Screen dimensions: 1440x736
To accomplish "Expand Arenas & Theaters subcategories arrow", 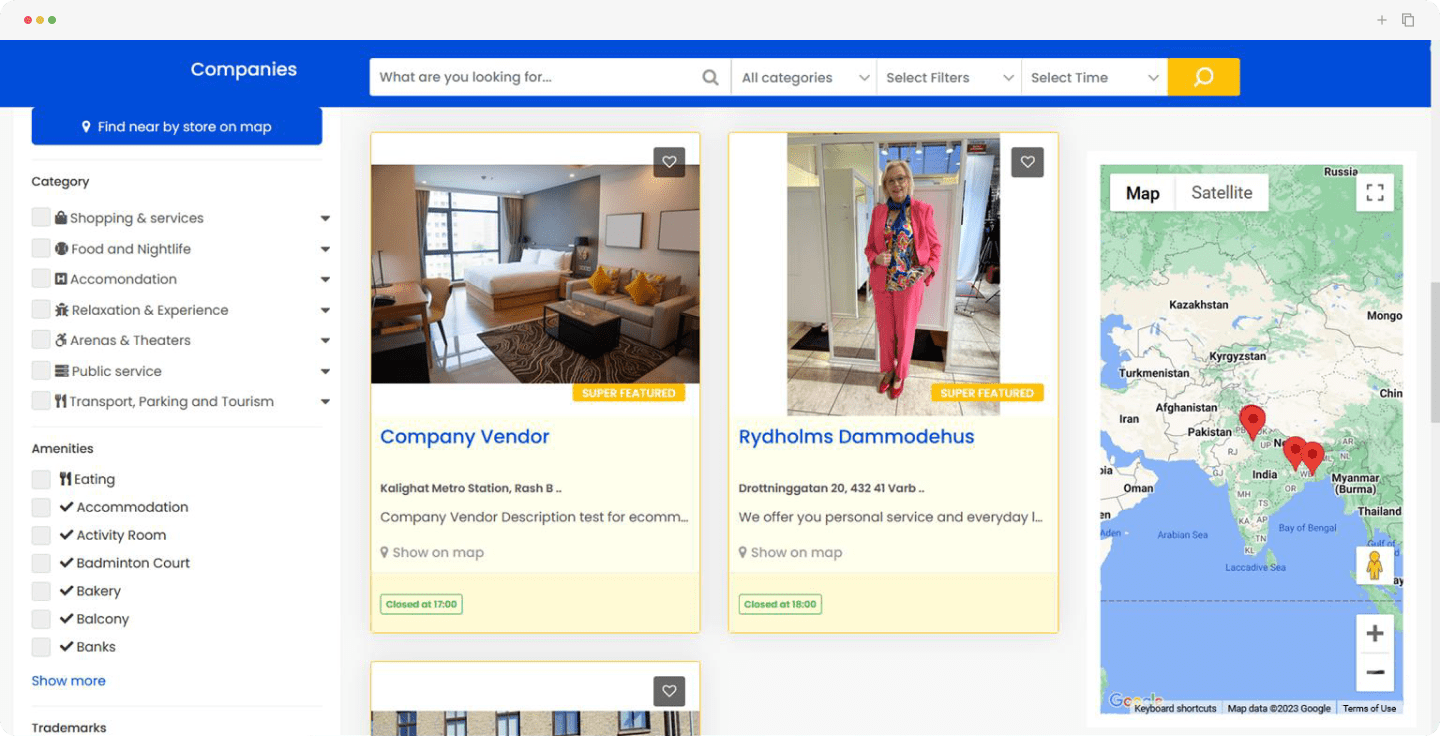I will click(x=325, y=340).
